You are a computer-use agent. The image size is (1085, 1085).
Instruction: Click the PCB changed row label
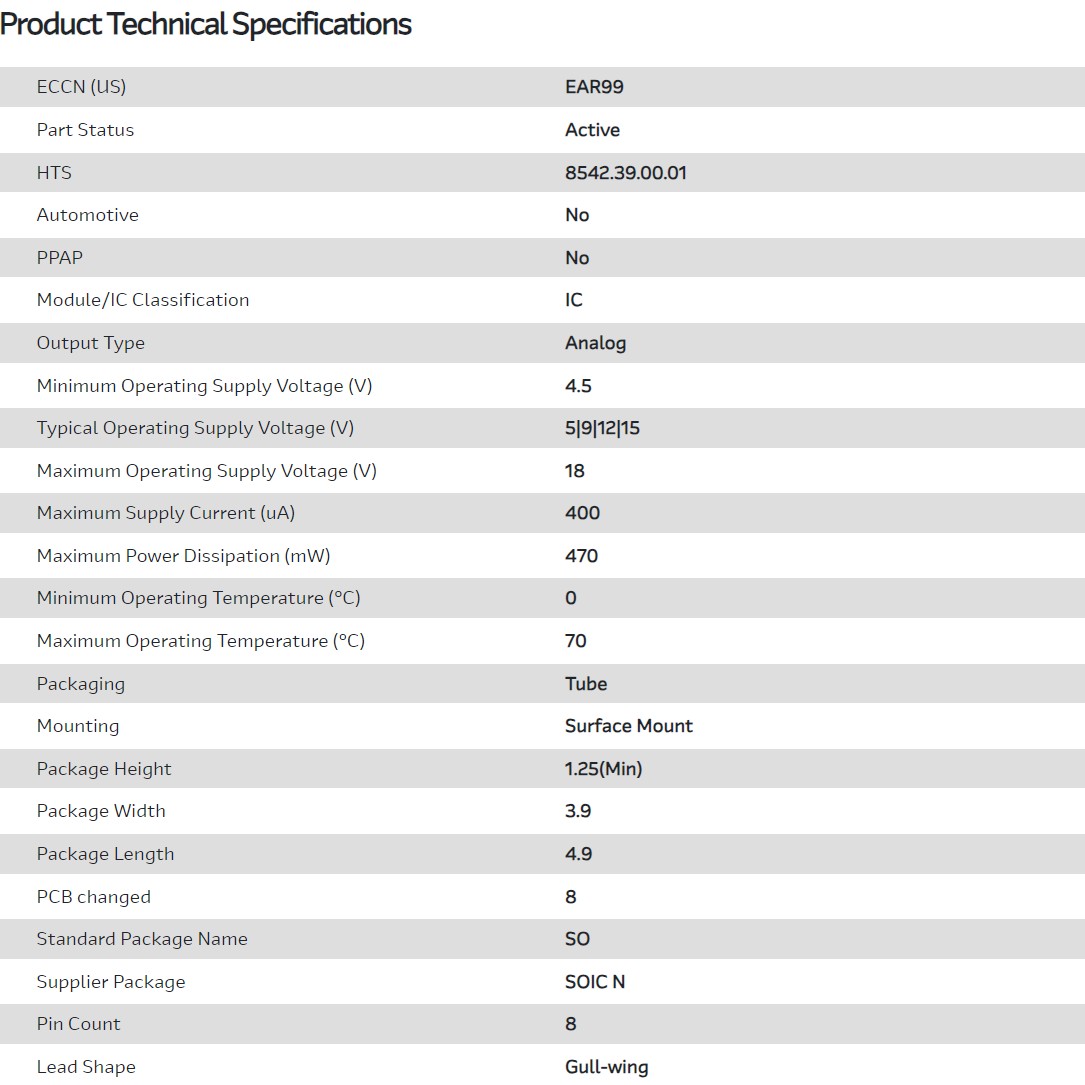point(93,897)
